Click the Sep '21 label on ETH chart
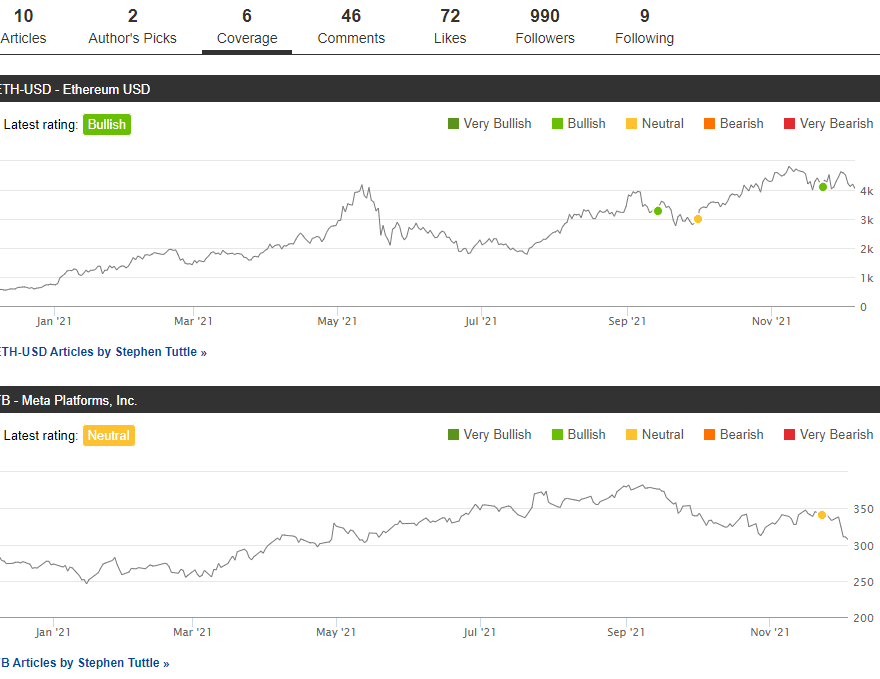This screenshot has width=880, height=679. [627, 321]
